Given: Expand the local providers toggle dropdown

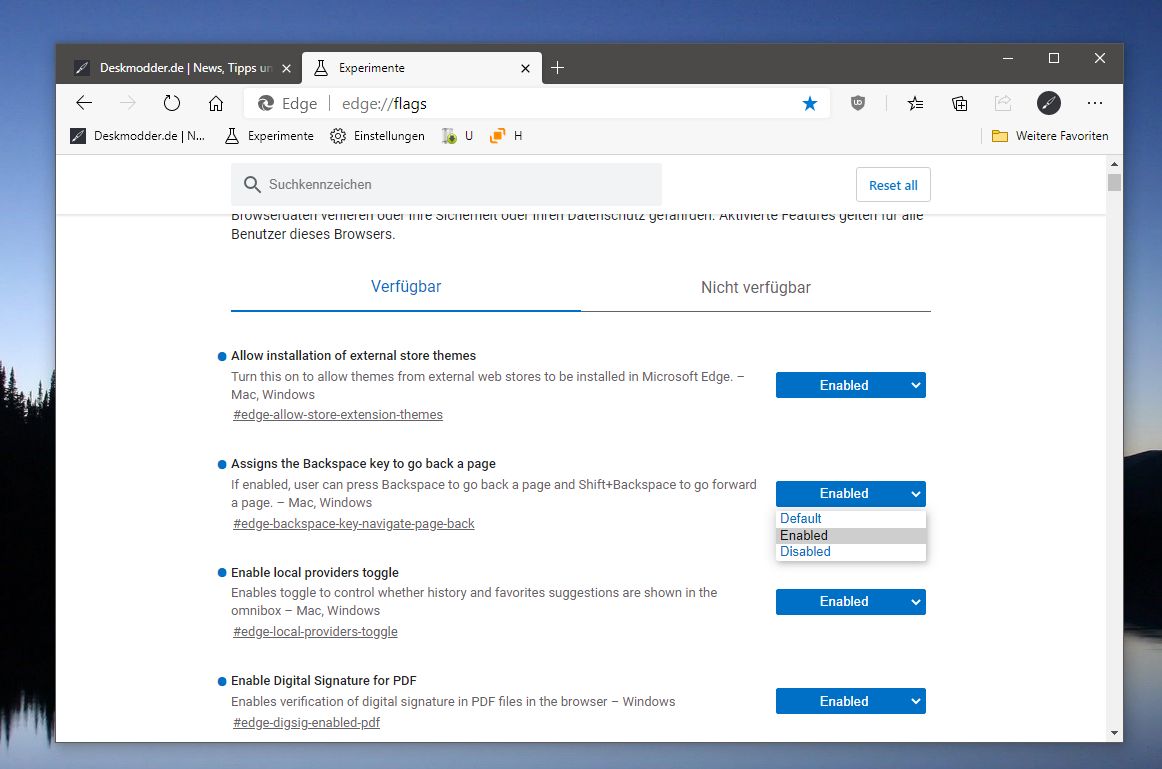Looking at the screenshot, I should point(851,602).
